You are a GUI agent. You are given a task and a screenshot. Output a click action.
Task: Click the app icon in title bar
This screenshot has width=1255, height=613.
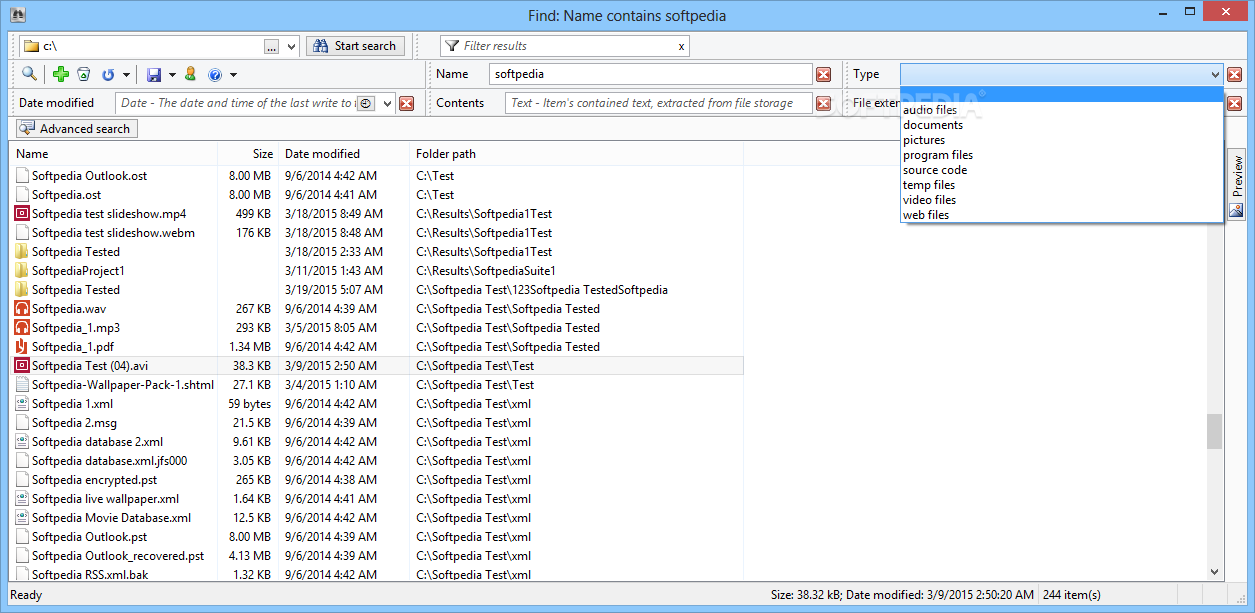click(x=16, y=15)
